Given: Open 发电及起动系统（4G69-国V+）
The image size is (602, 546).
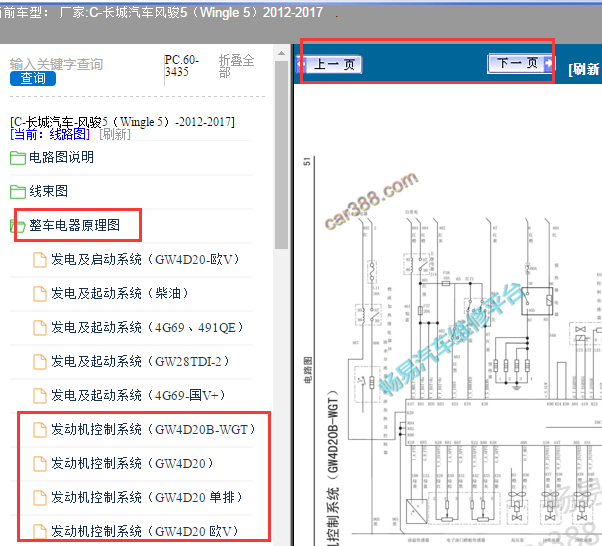Looking at the screenshot, I should point(138,395).
